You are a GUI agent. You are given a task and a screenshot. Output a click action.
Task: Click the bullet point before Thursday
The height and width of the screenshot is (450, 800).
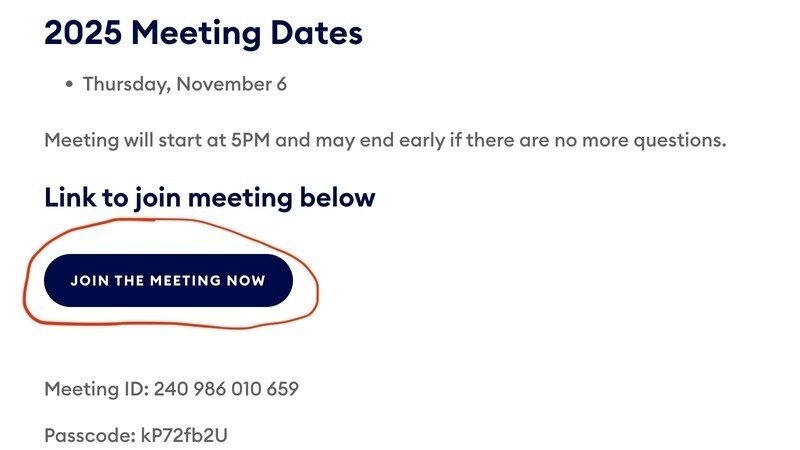(69, 85)
